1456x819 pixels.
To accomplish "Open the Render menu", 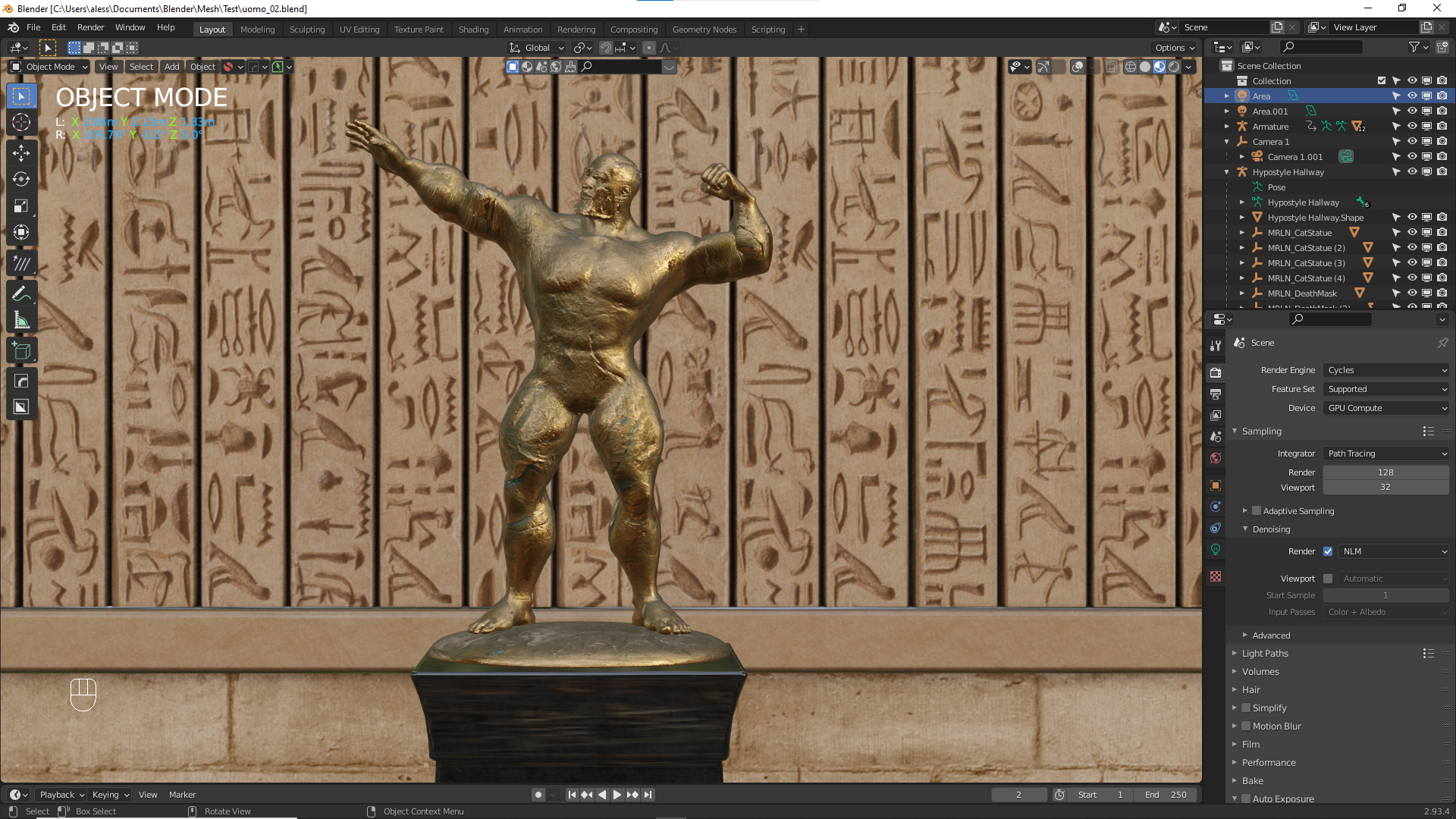I will click(x=90, y=27).
